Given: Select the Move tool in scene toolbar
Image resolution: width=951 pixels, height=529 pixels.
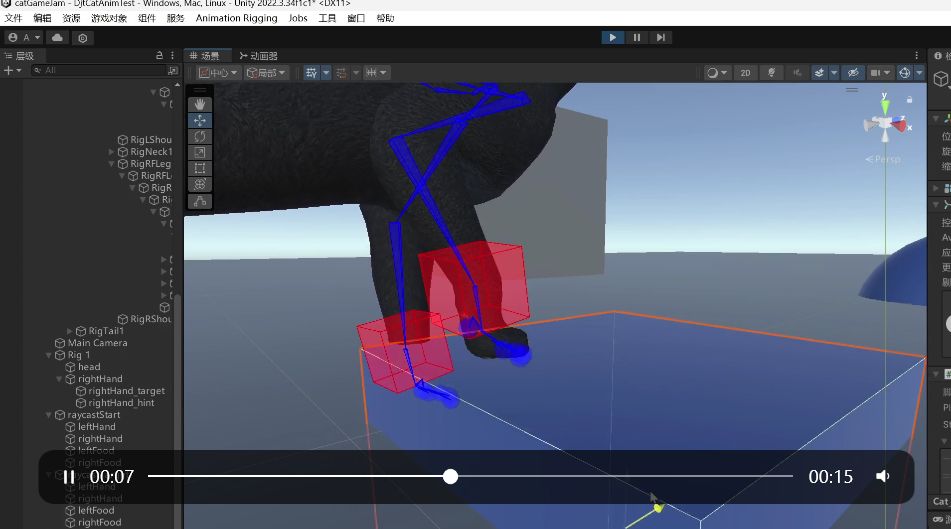Looking at the screenshot, I should [200, 120].
